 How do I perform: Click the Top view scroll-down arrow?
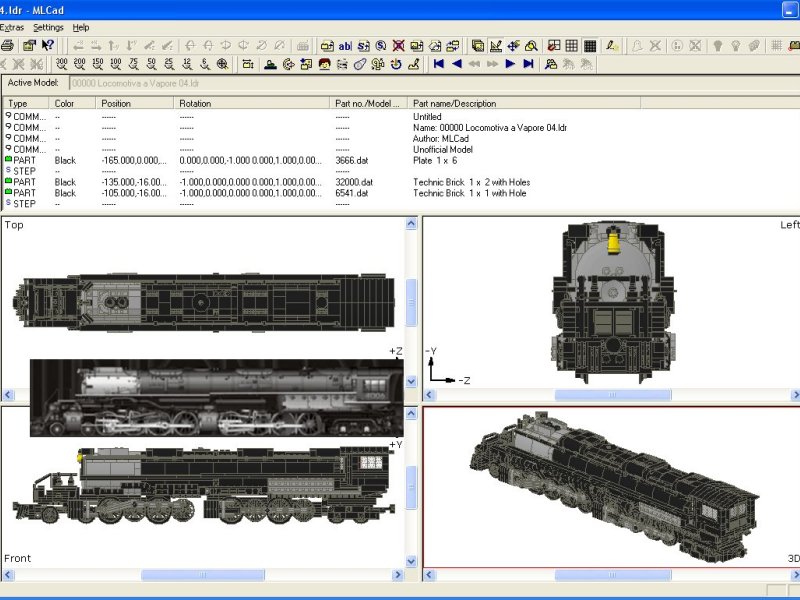(x=411, y=381)
